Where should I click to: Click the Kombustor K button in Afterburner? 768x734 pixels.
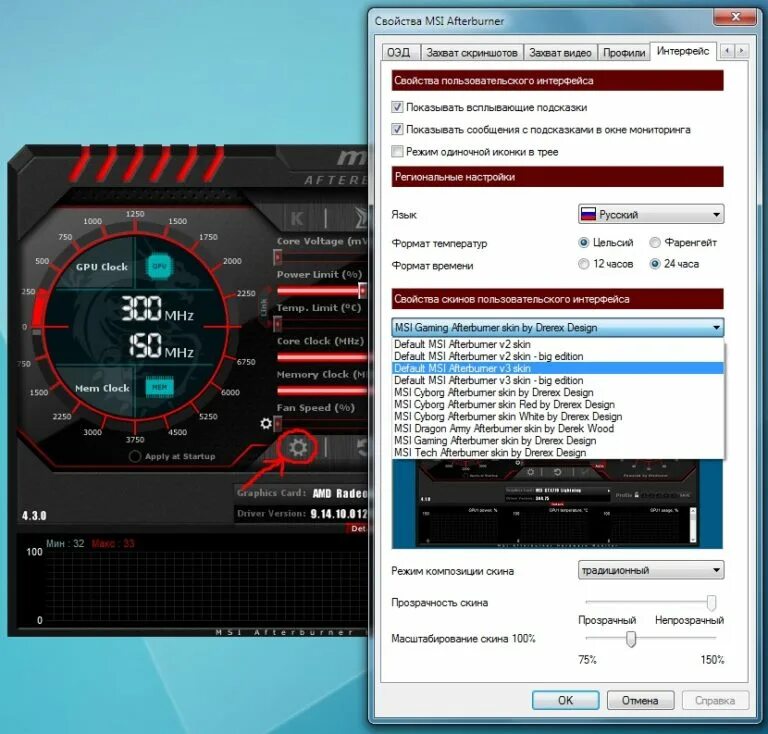click(x=297, y=218)
